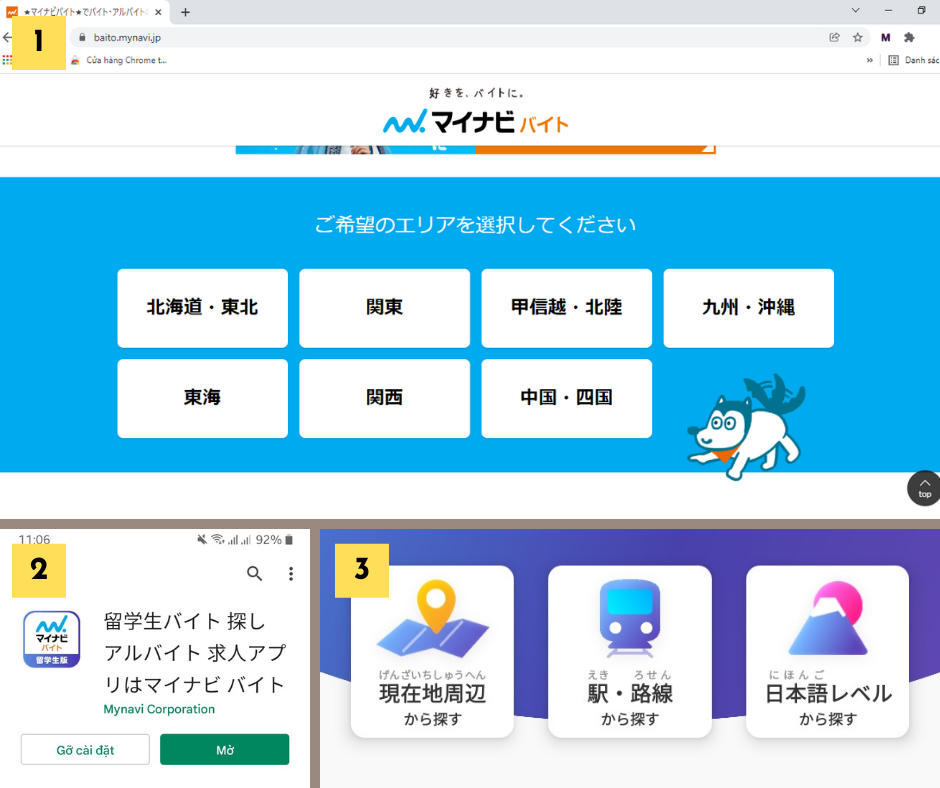Screen dimensions: 940x788
Task: Select the 関東 area button
Action: click(384, 308)
